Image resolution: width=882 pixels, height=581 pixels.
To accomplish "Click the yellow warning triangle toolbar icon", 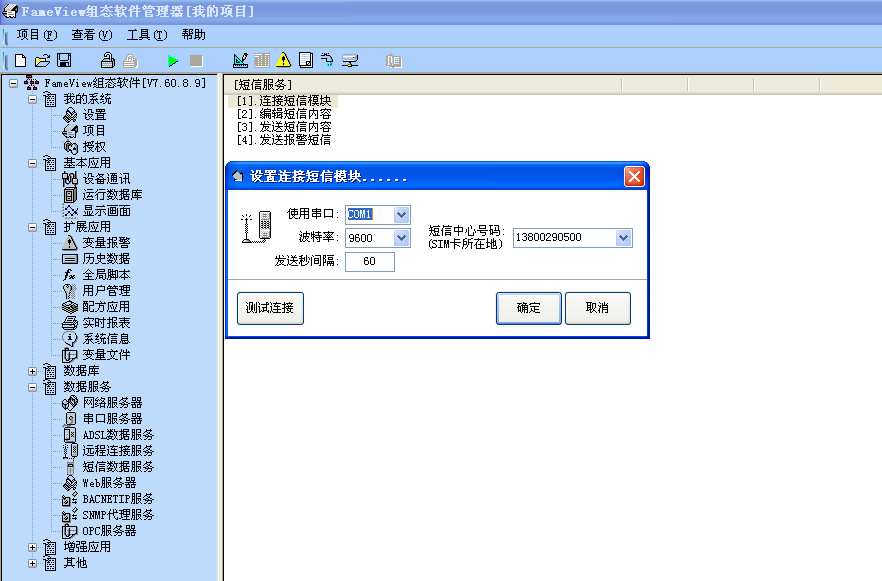I will point(284,61).
